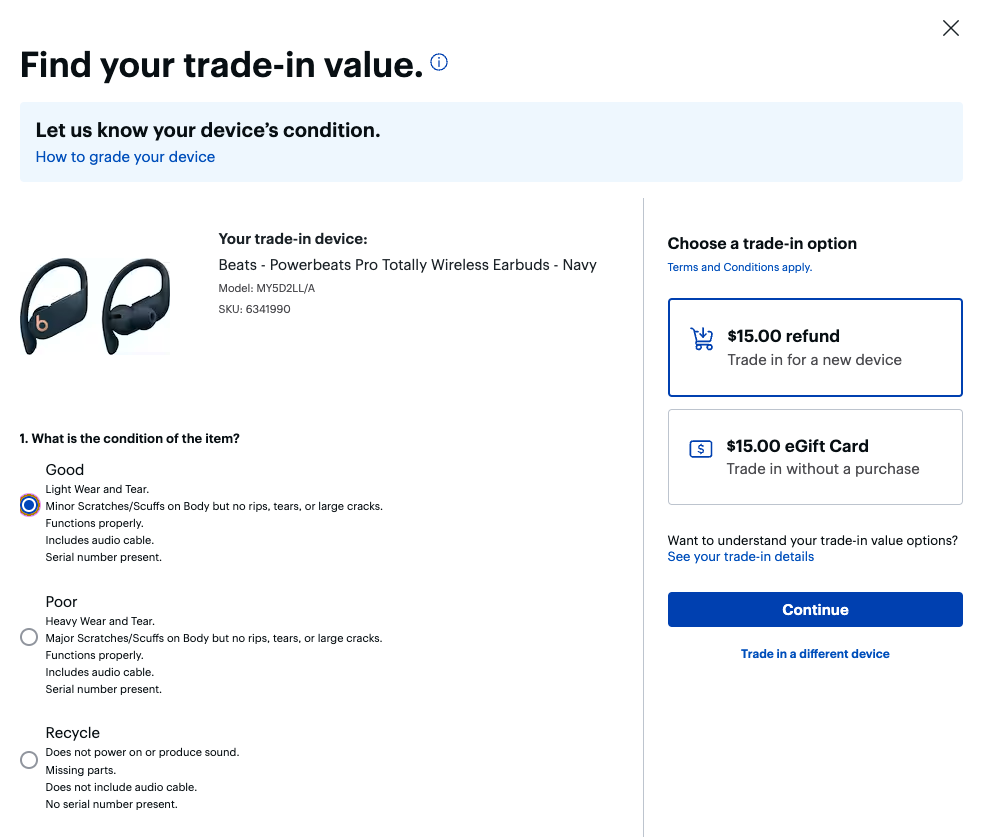Close the trade-in value dialog
Image resolution: width=982 pixels, height=837 pixels.
pos(951,28)
